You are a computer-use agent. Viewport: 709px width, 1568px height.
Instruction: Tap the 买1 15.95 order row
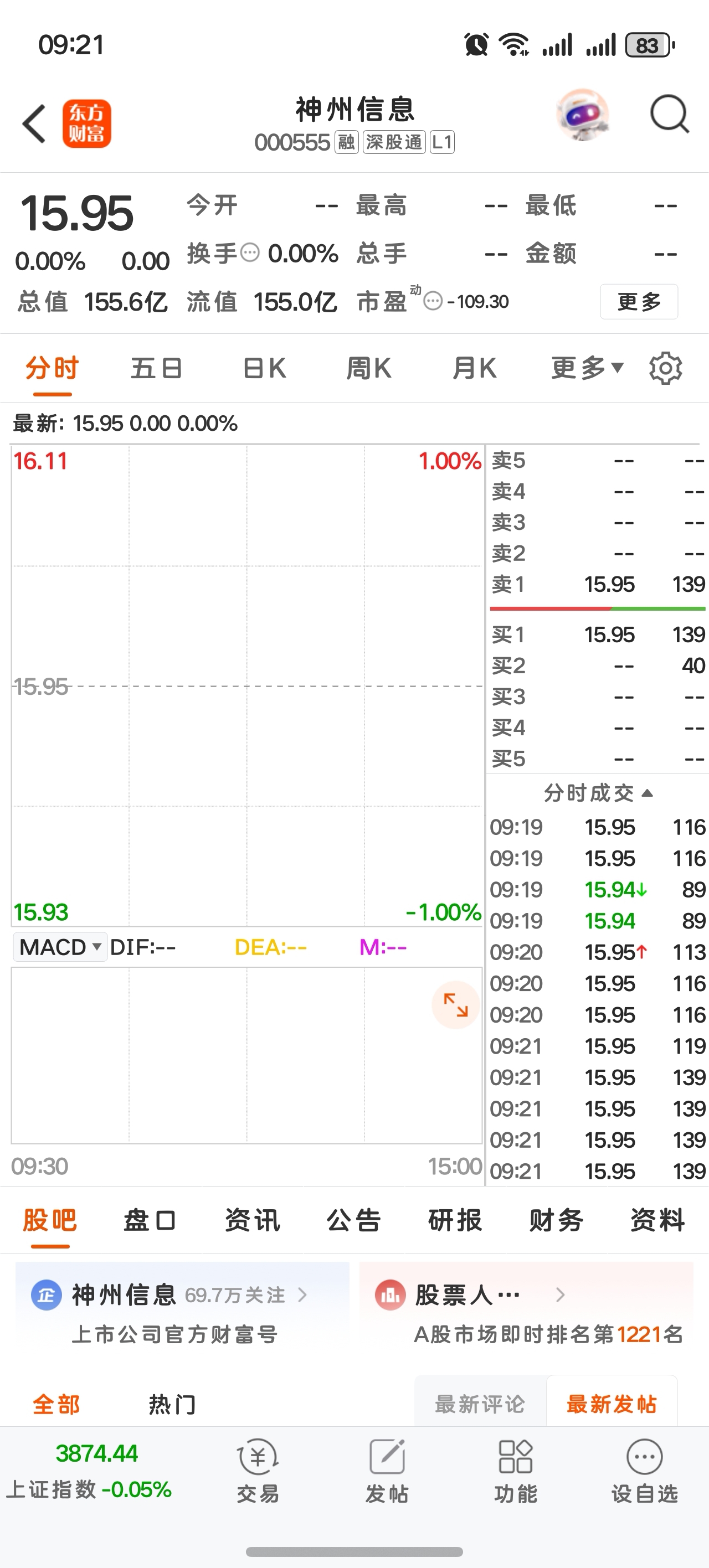(x=598, y=635)
